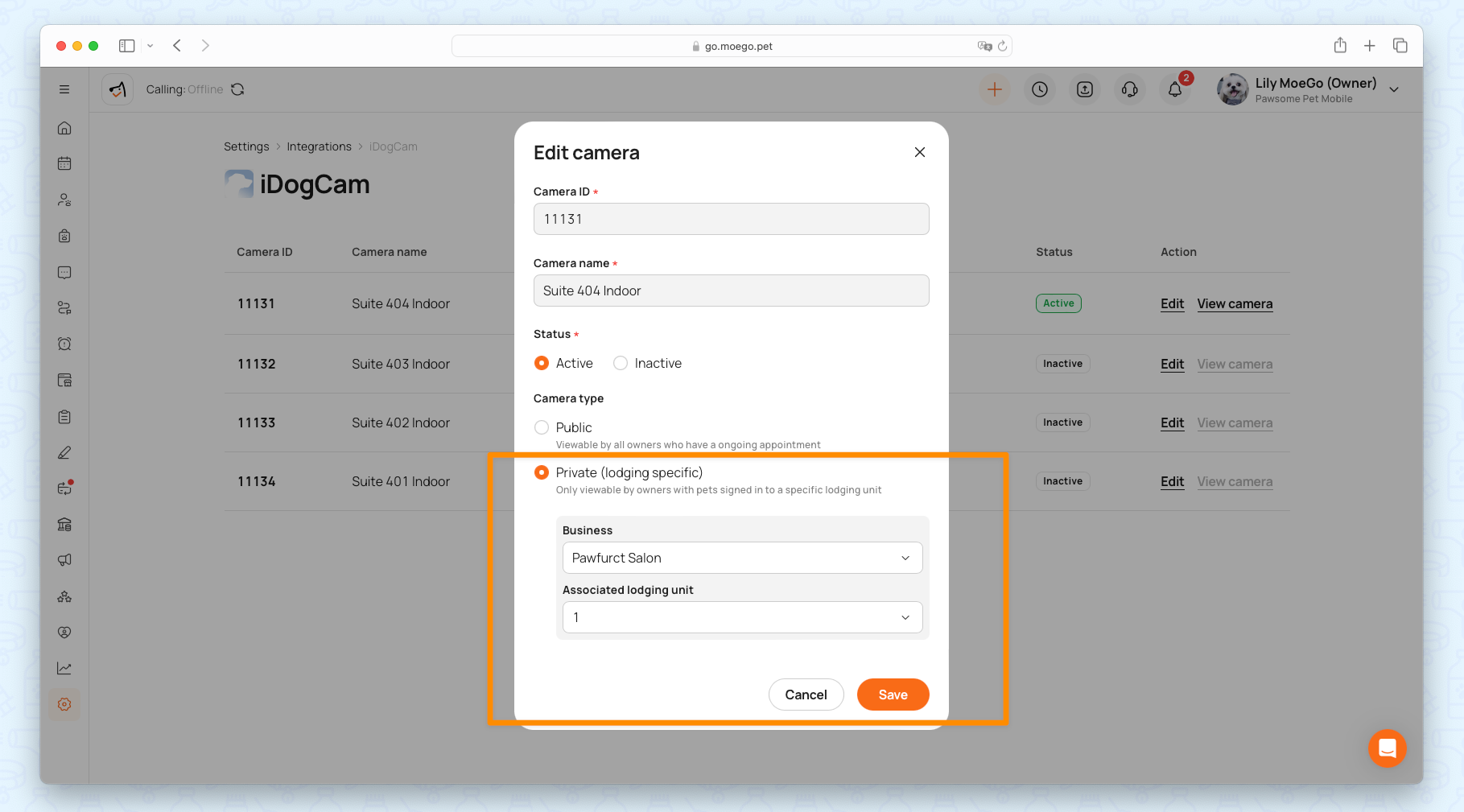Click into the Camera name input field
The width and height of the screenshot is (1464, 812).
[731, 291]
